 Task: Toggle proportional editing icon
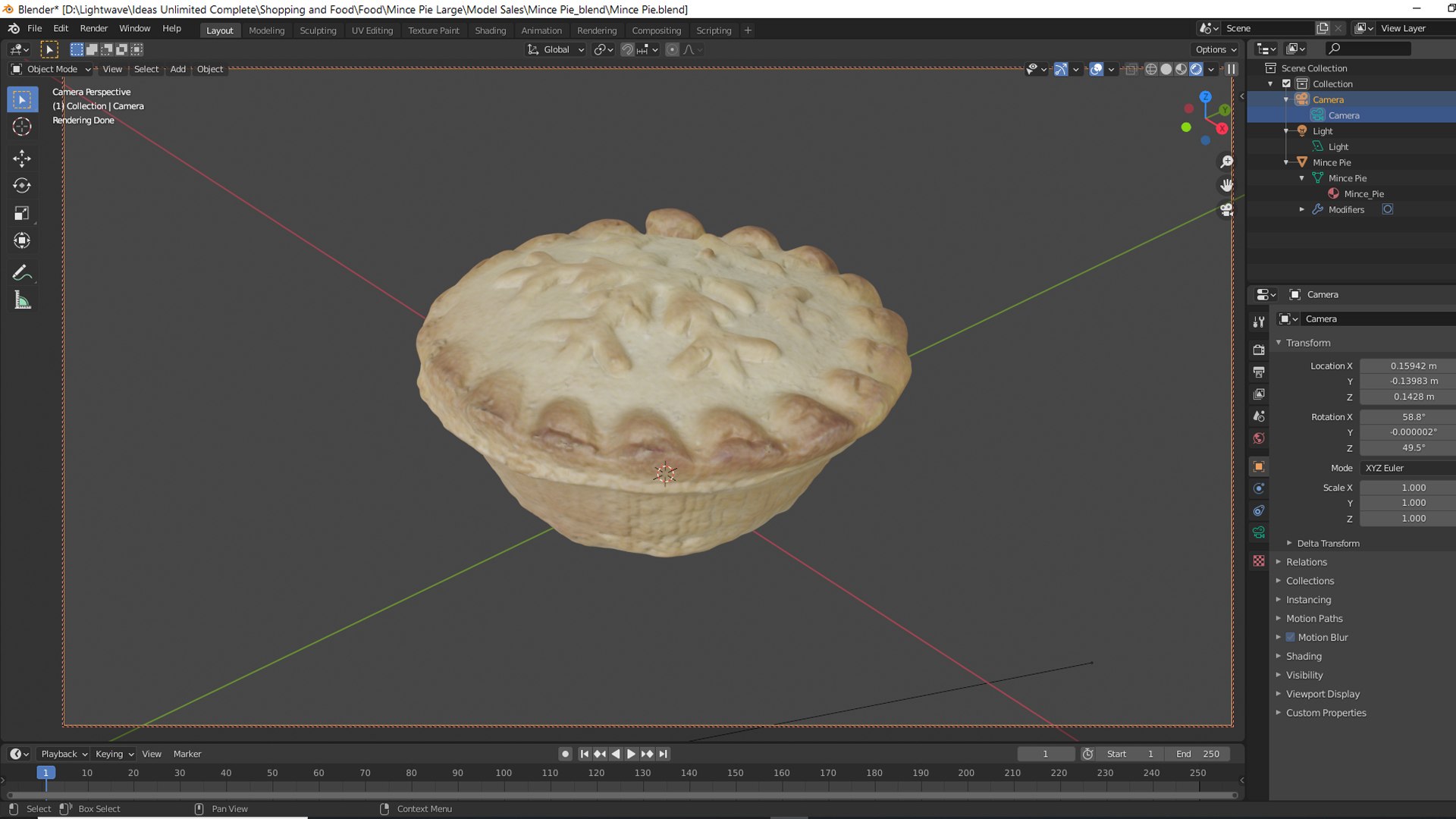[672, 49]
